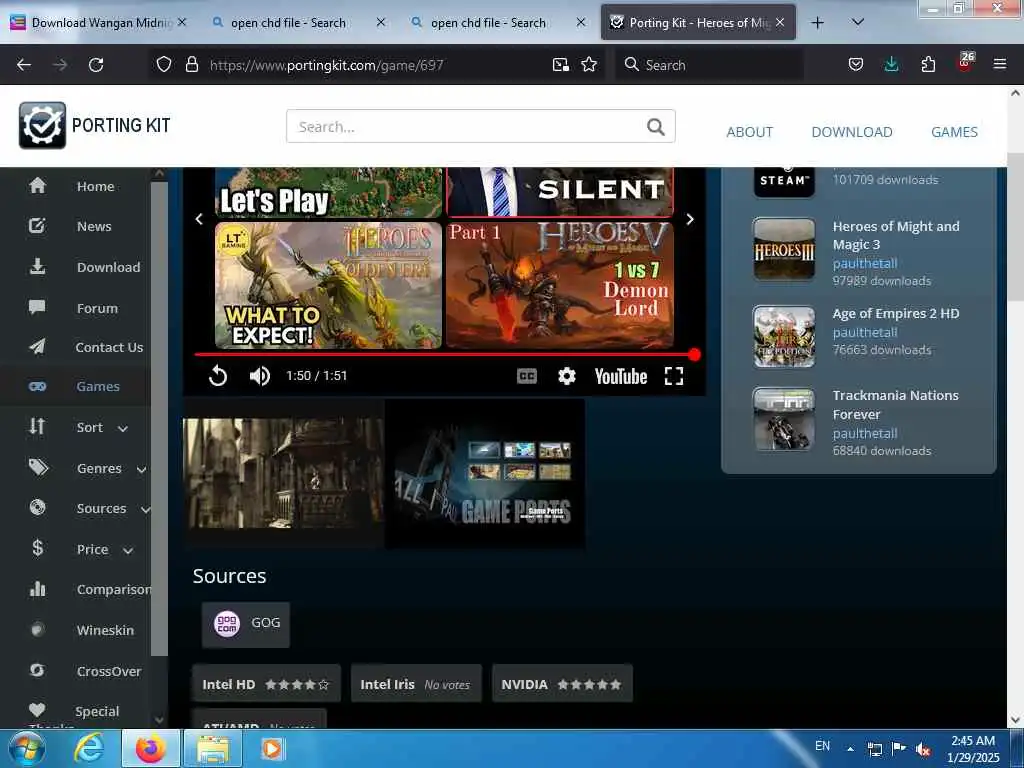The image size is (1024, 768).
Task: Reload the page in Firefox
Action: pos(96,65)
